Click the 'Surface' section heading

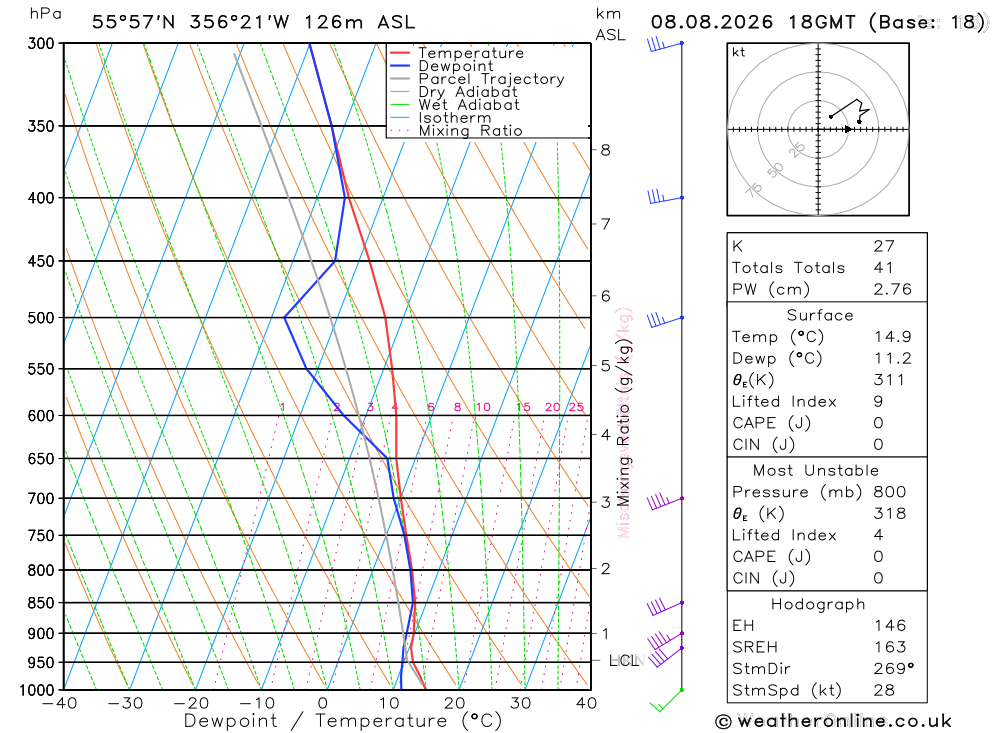[x=820, y=315]
